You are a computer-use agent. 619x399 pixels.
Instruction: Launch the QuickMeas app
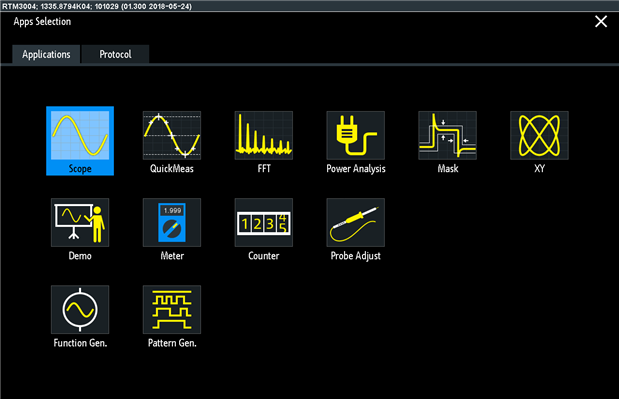coord(172,142)
